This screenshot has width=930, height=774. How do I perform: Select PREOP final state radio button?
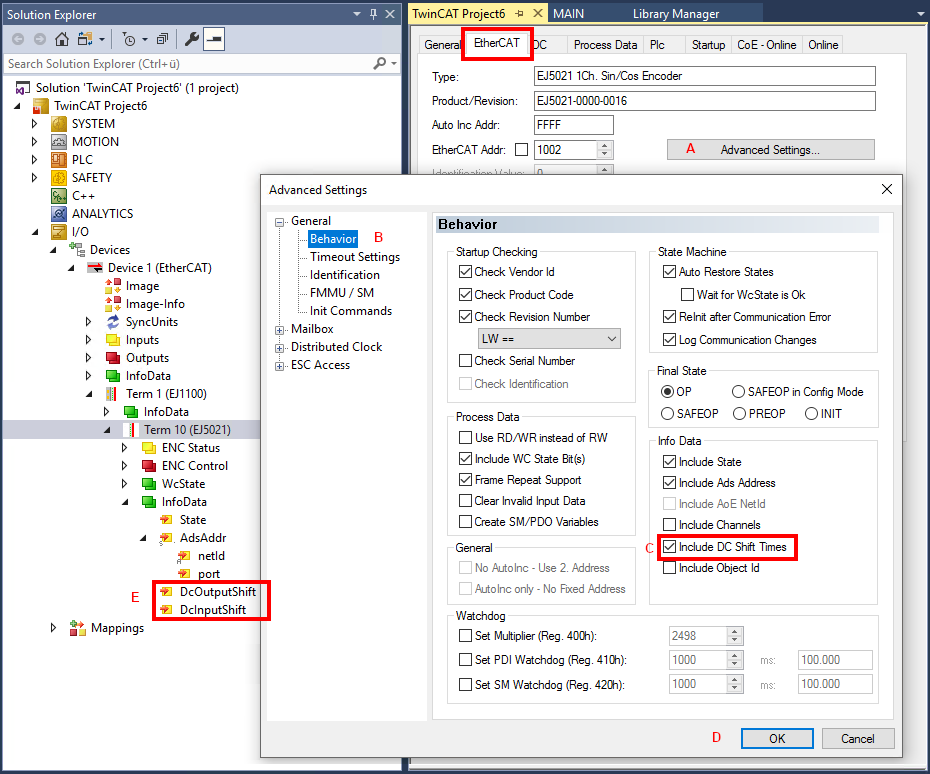pos(739,413)
